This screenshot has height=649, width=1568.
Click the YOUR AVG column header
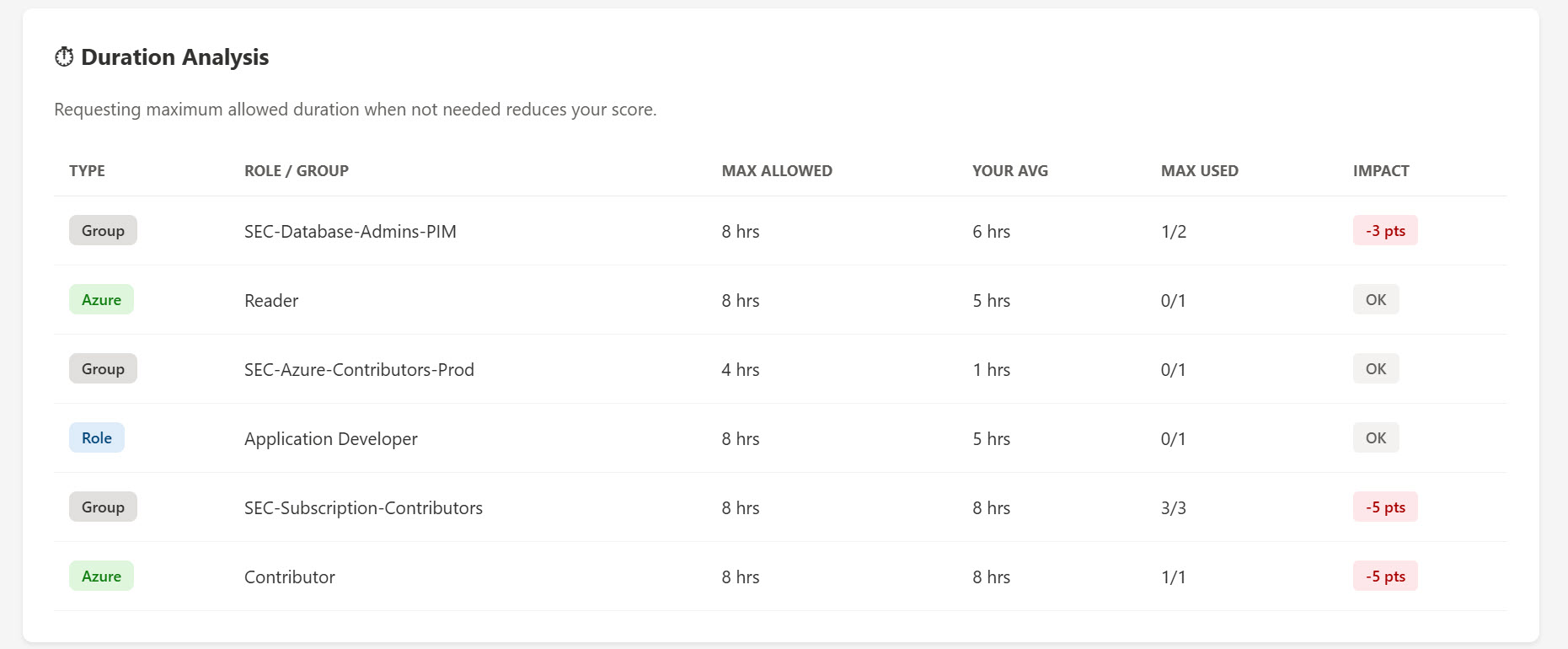point(1010,171)
